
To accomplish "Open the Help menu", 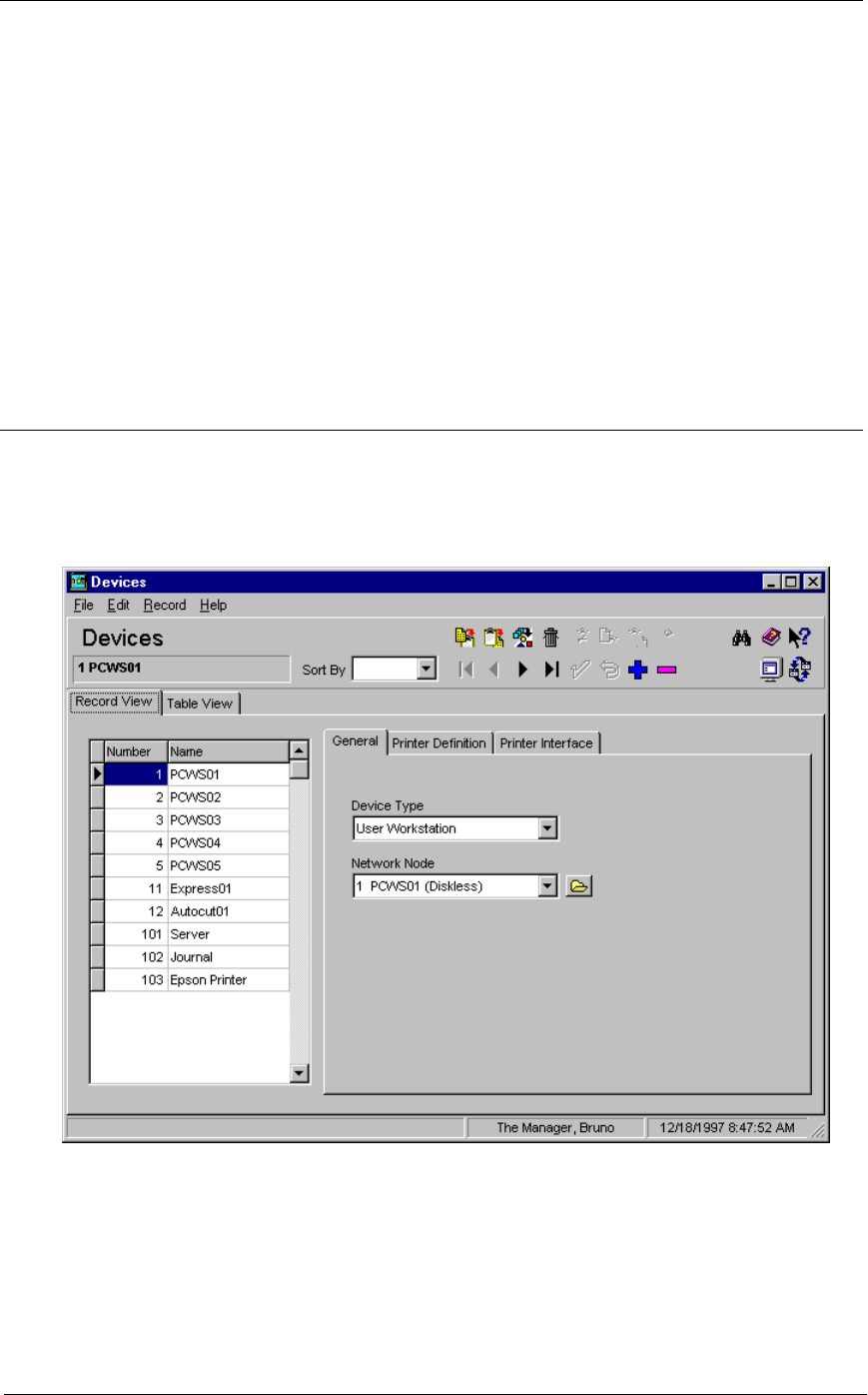I will coord(213,605).
